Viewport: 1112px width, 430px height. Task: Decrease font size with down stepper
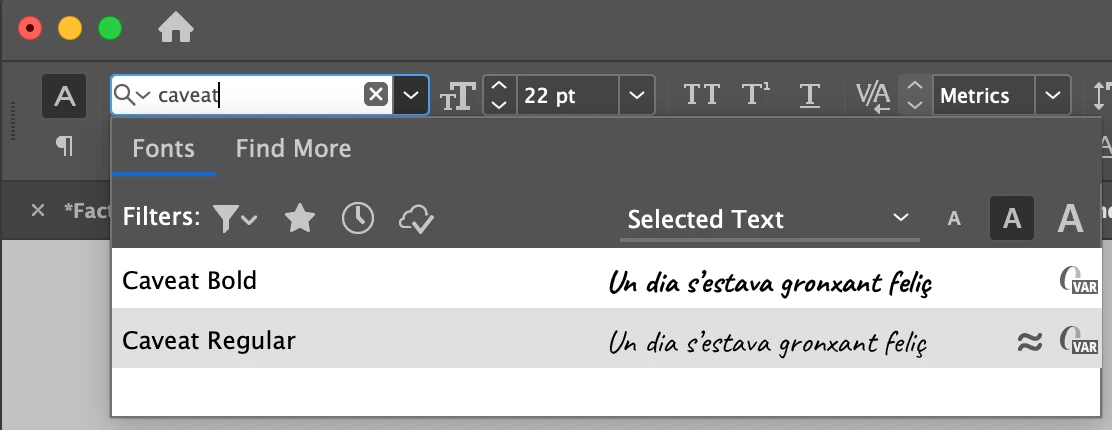tap(500, 104)
